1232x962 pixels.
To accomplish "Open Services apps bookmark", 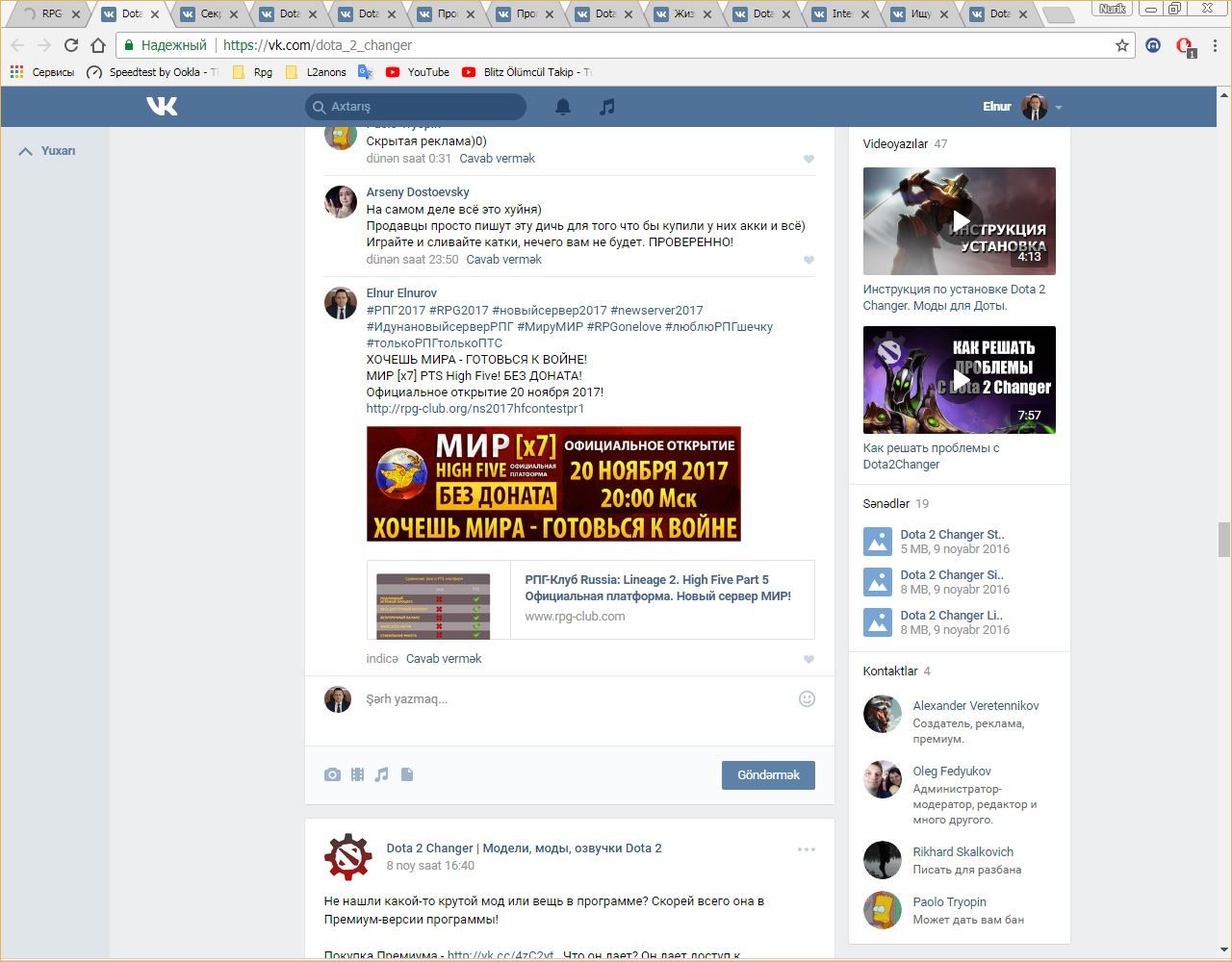I will pos(42,72).
